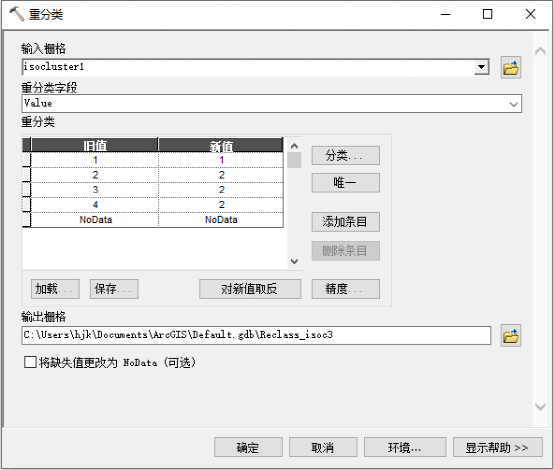Viewport: 554px width, 470px height.
Task: Click the reclass table scroll down arrow
Action: click(294, 261)
